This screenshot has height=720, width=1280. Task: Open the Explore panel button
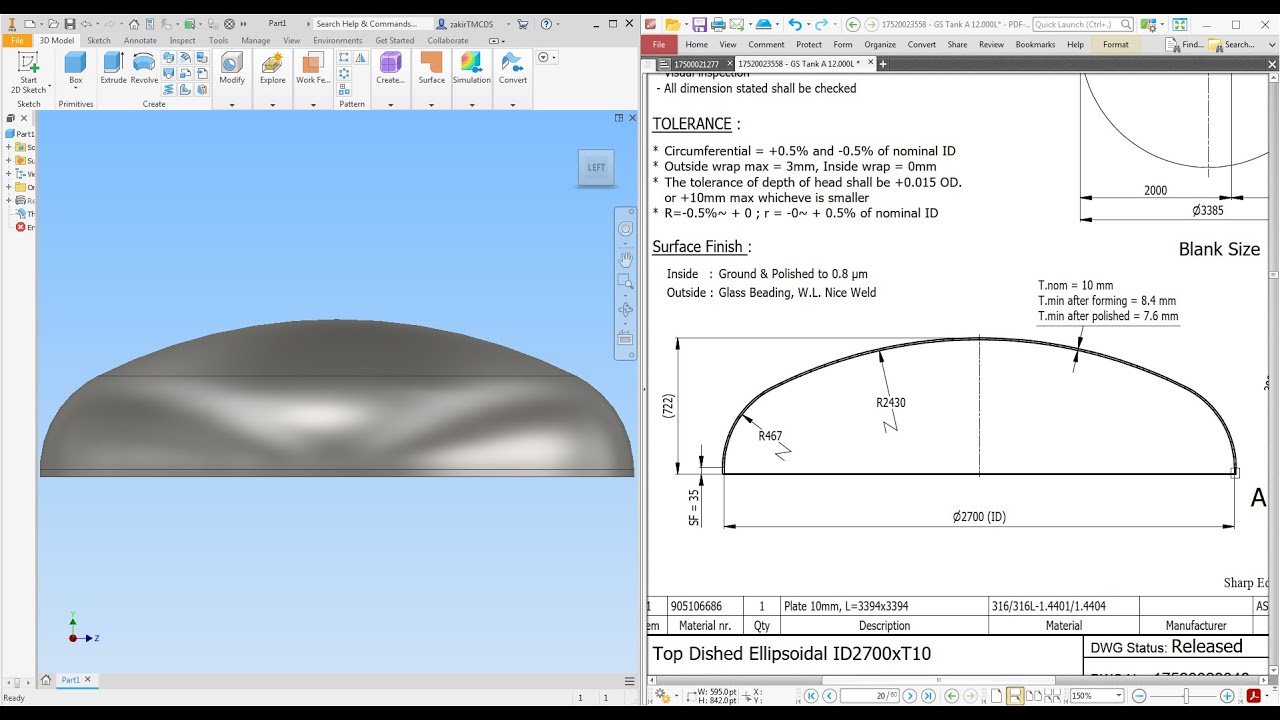tap(273, 68)
